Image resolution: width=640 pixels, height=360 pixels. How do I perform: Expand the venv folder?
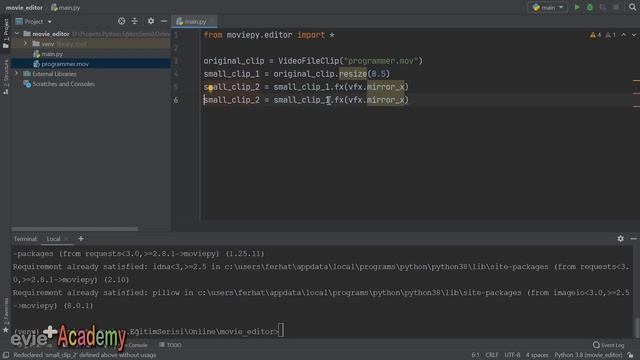point(26,44)
